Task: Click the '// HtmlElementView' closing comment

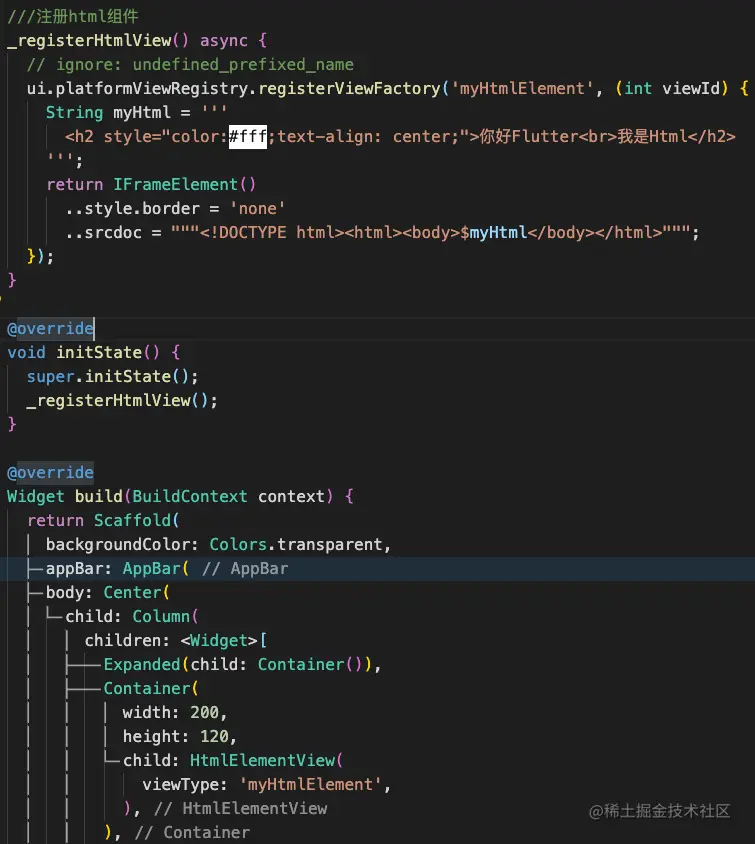Action: click(241, 808)
